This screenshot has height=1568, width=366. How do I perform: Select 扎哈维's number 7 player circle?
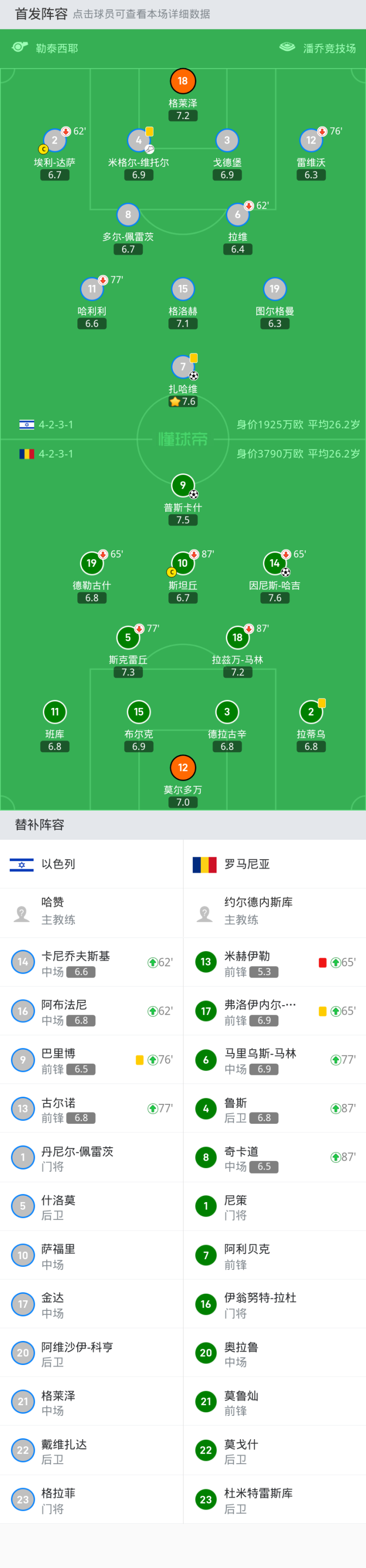click(182, 366)
